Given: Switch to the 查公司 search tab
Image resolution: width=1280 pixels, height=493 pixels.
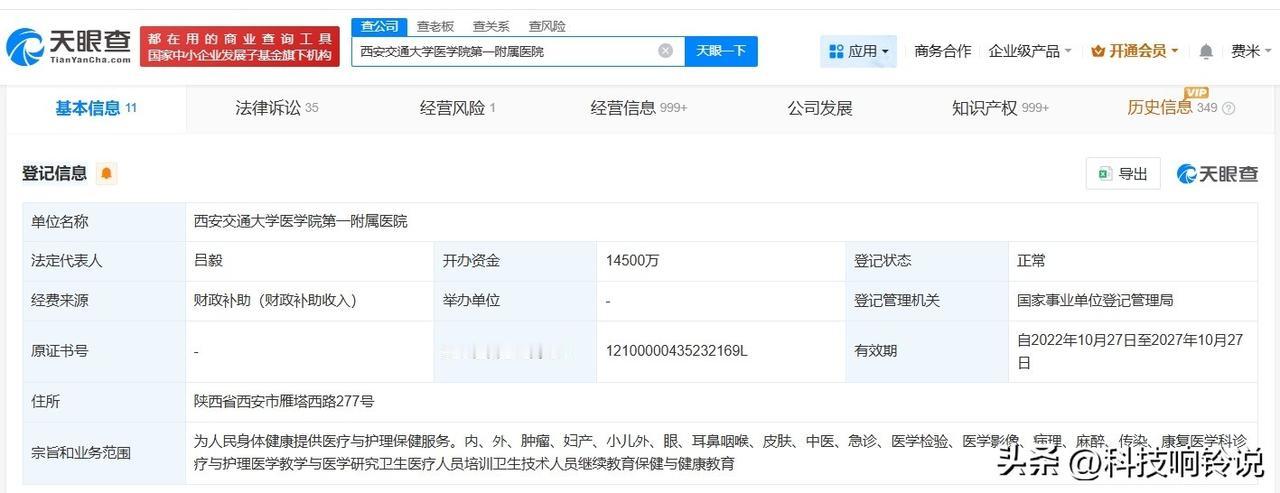Looking at the screenshot, I should [x=380, y=27].
